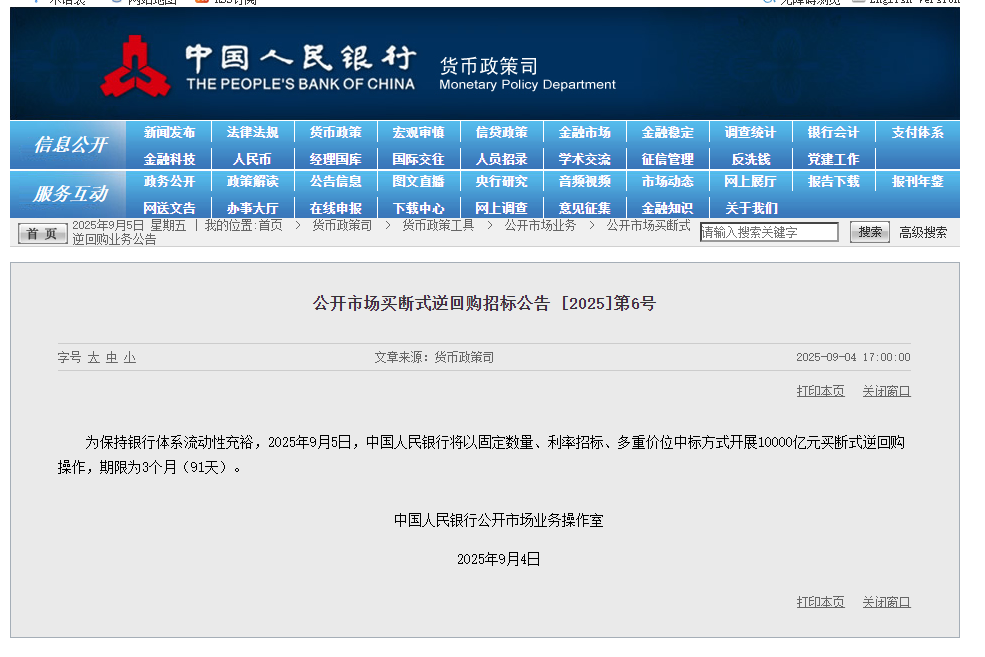Focus the search keyword input field
Viewport: 985px width, 657px height.
[x=769, y=232]
